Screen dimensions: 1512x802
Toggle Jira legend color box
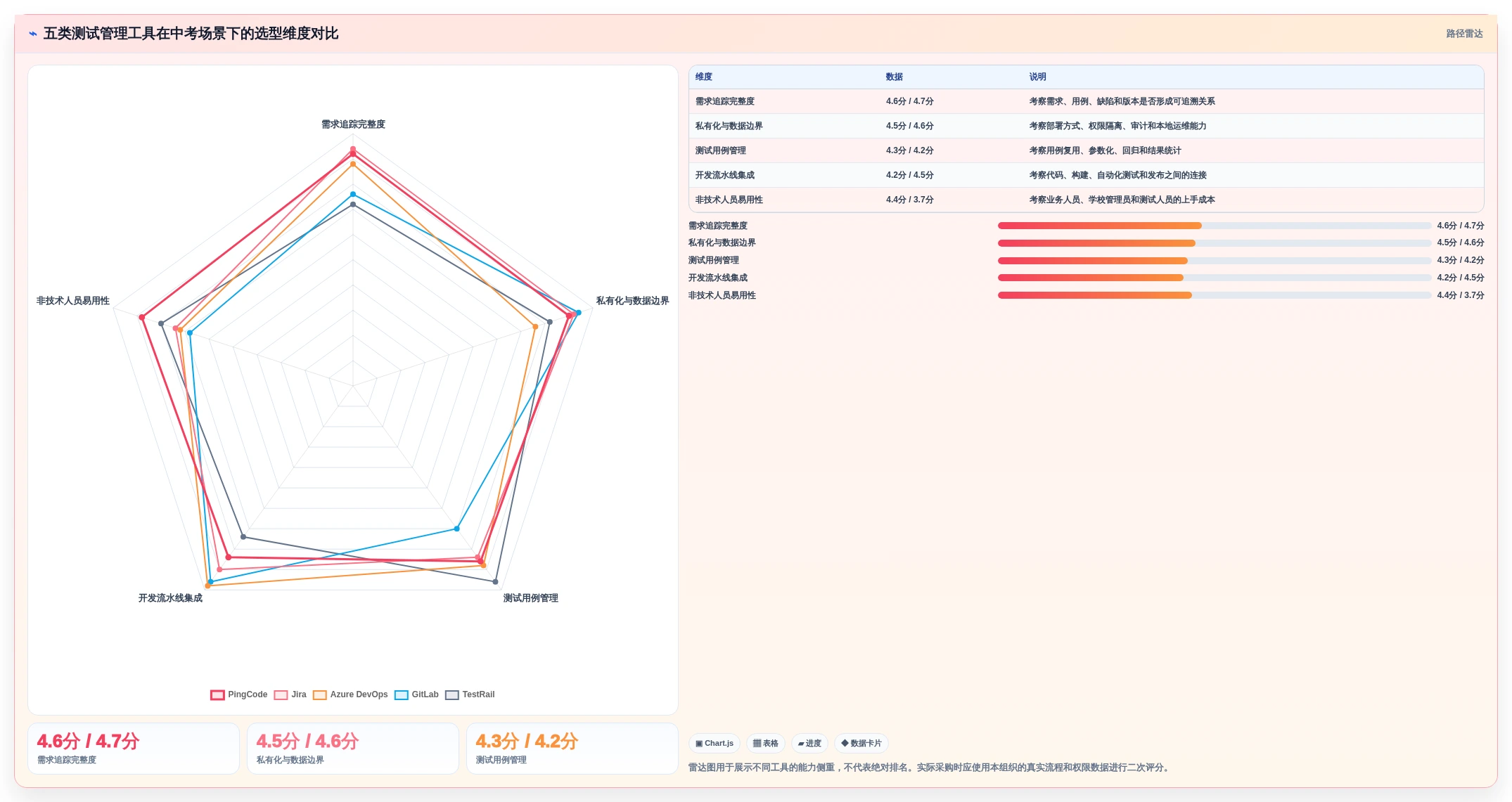pos(281,694)
